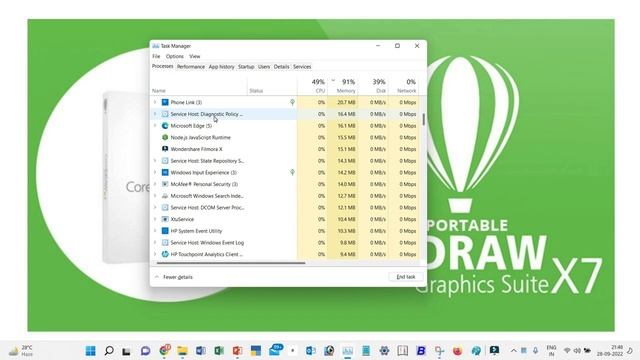Open File Explorer from the taskbar
The height and width of the screenshot is (360, 640).
182,351
